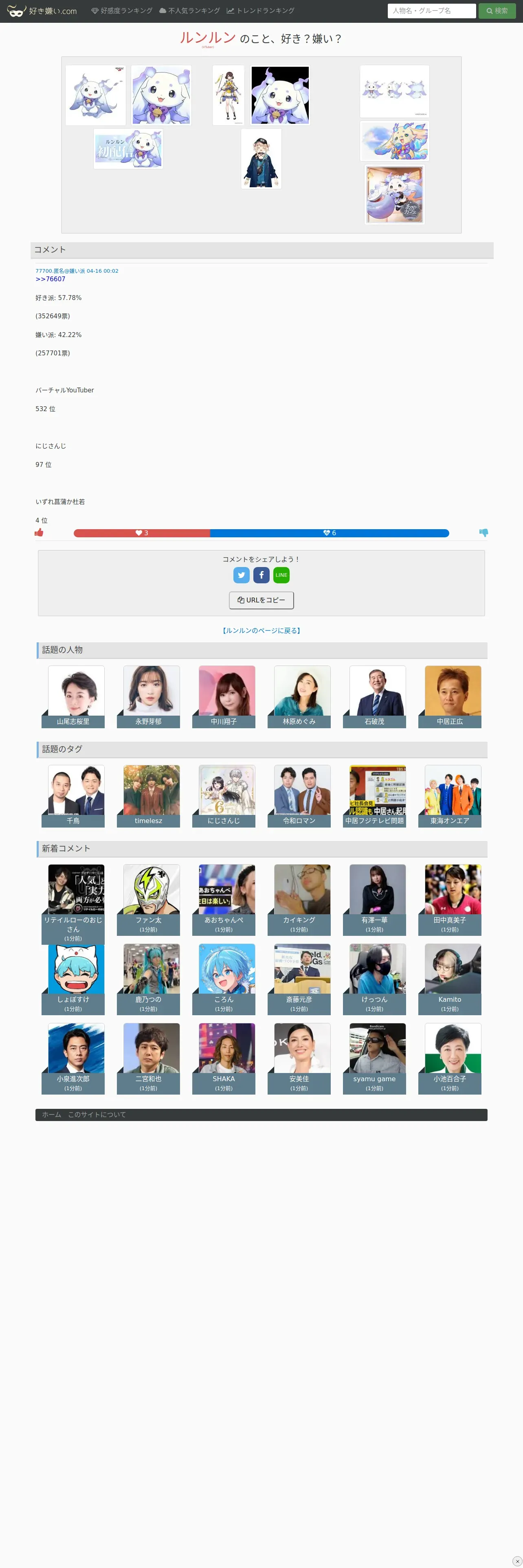Open the 初配信 ルンルン gallery image
This screenshot has width=523, height=1568.
[128, 149]
